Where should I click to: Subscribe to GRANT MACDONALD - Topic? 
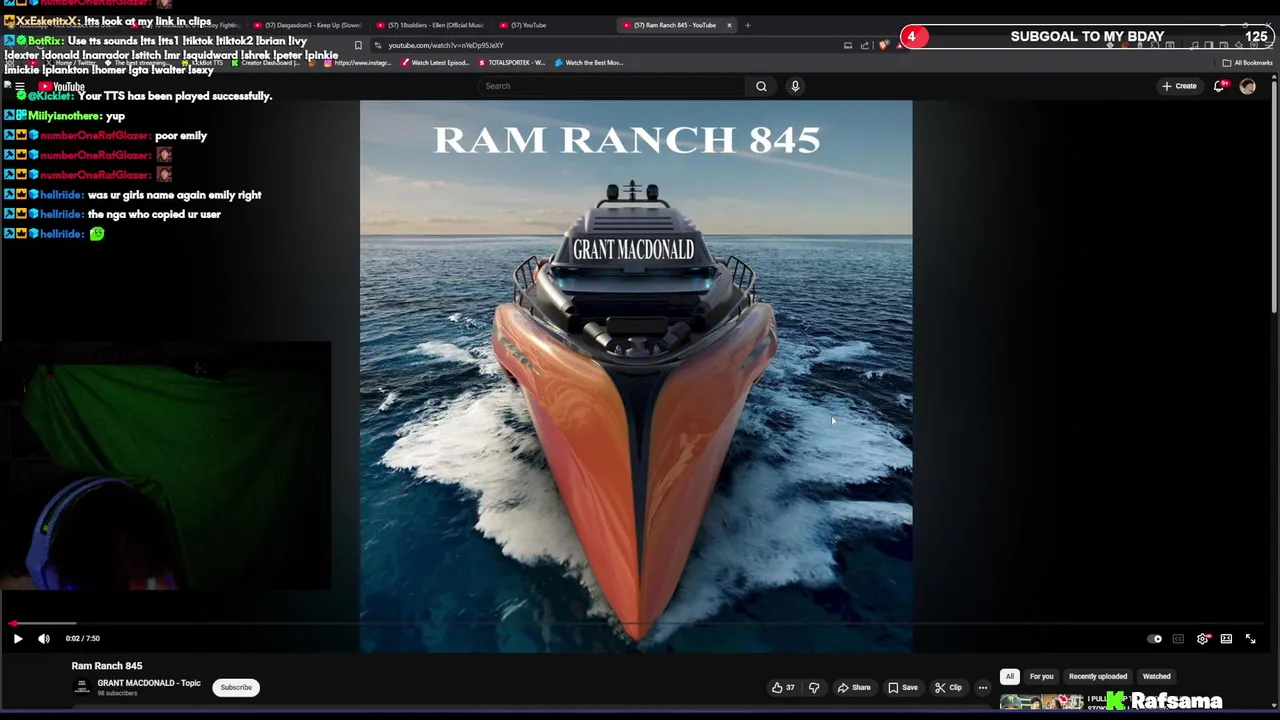[x=236, y=688]
